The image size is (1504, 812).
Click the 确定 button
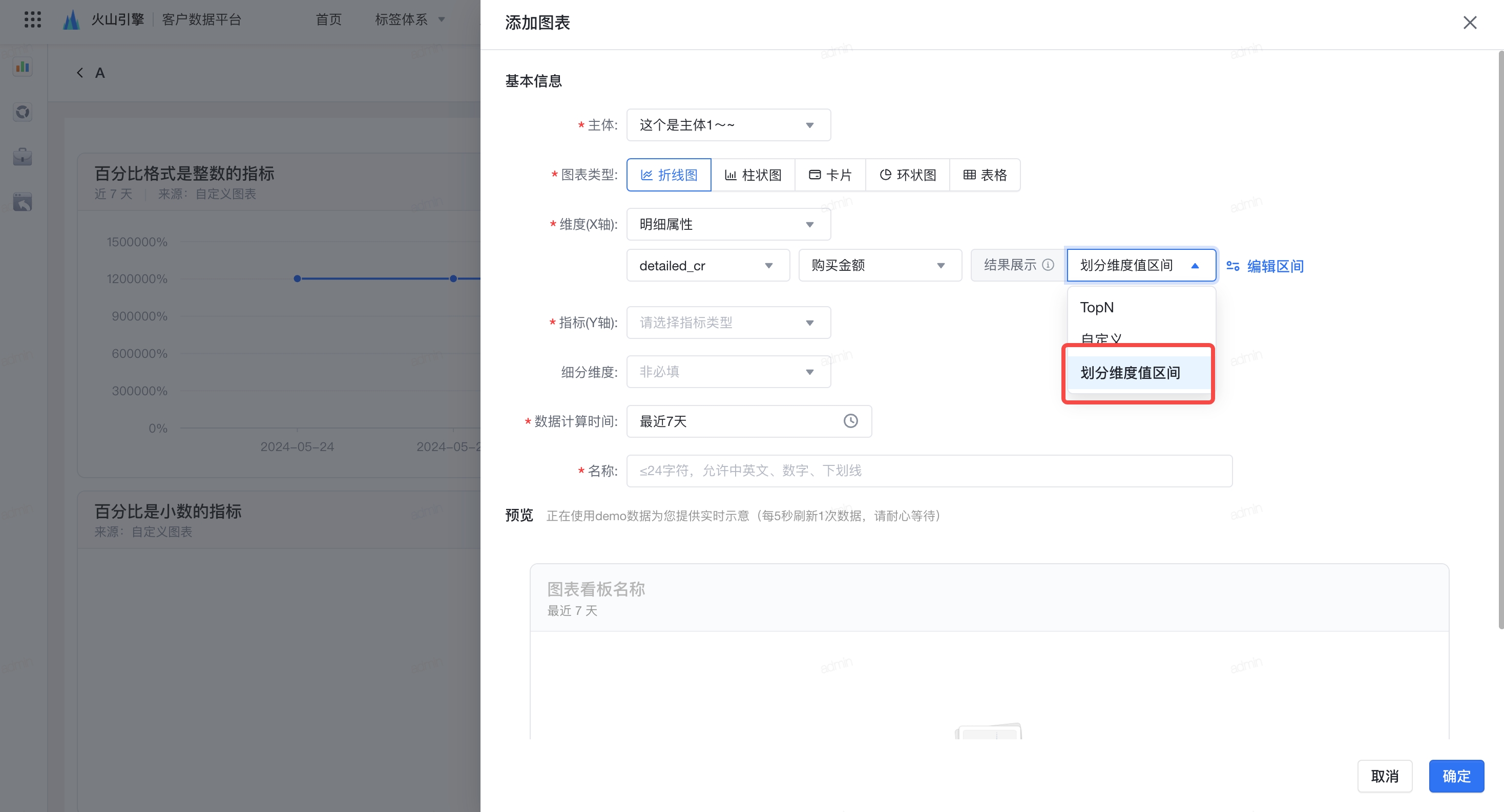tap(1457, 776)
